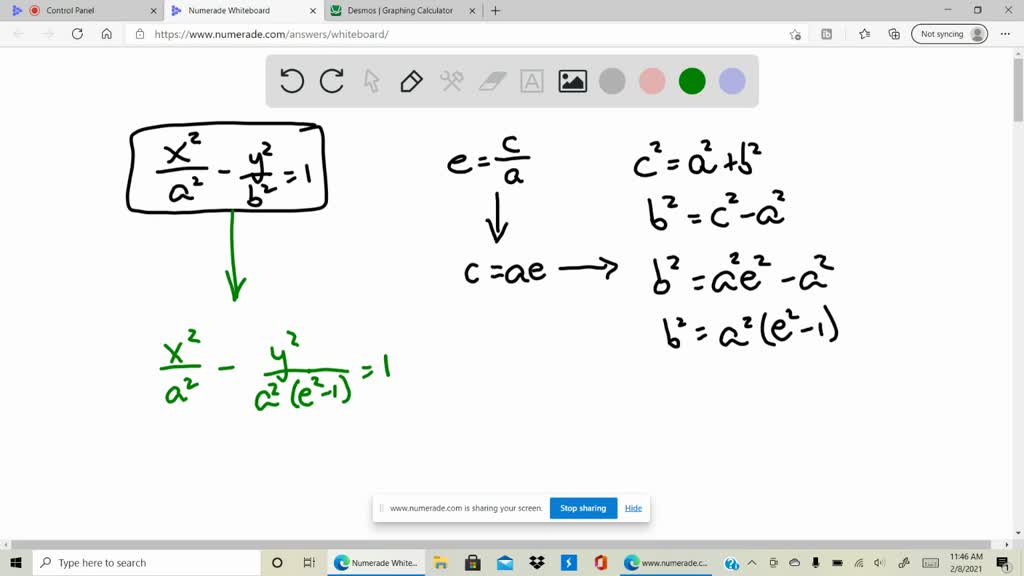The height and width of the screenshot is (576, 1024).
Task: Pick the text box tool
Action: pyautogui.click(x=532, y=81)
